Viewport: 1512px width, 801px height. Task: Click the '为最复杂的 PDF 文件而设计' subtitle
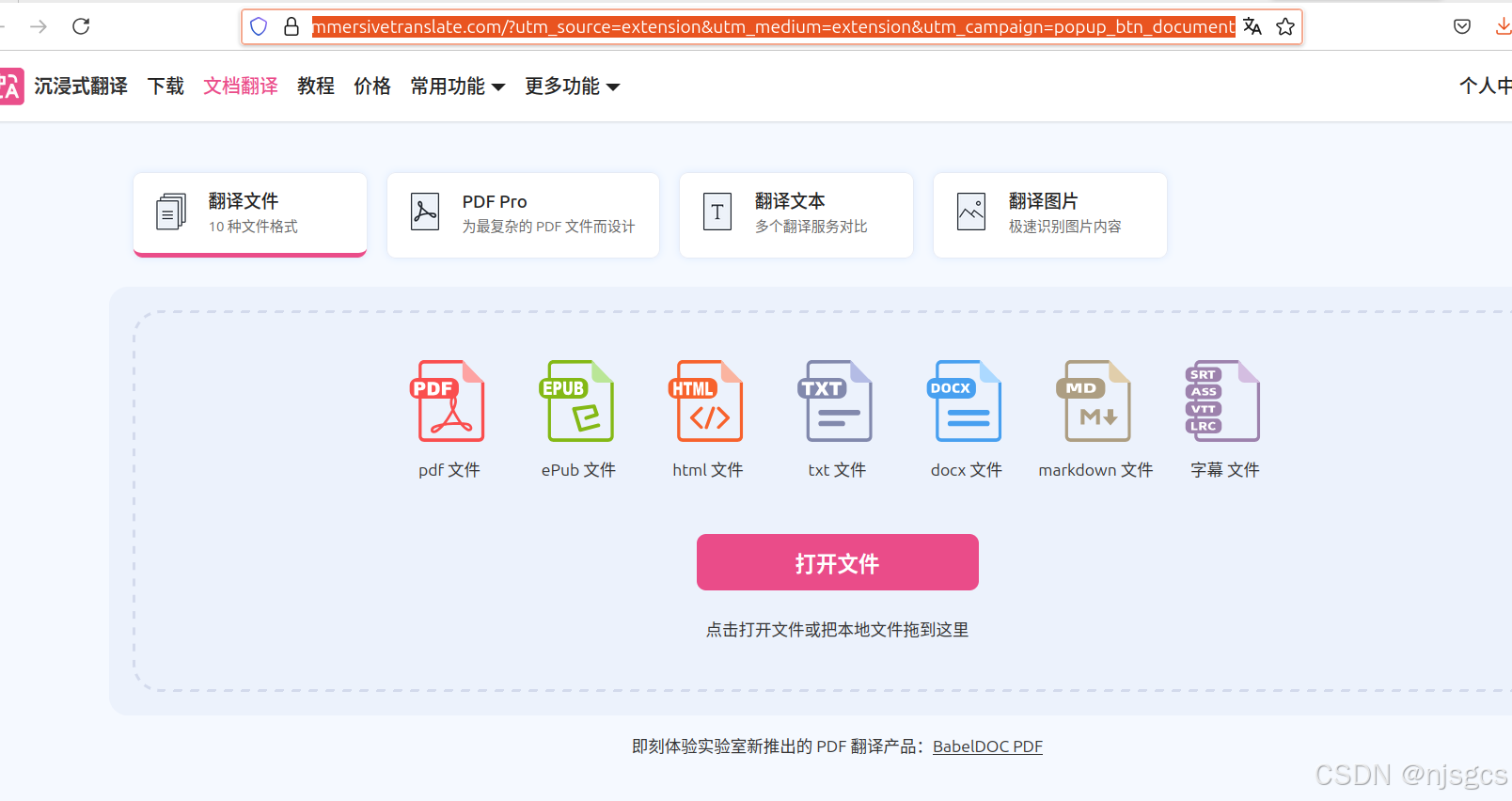click(548, 227)
